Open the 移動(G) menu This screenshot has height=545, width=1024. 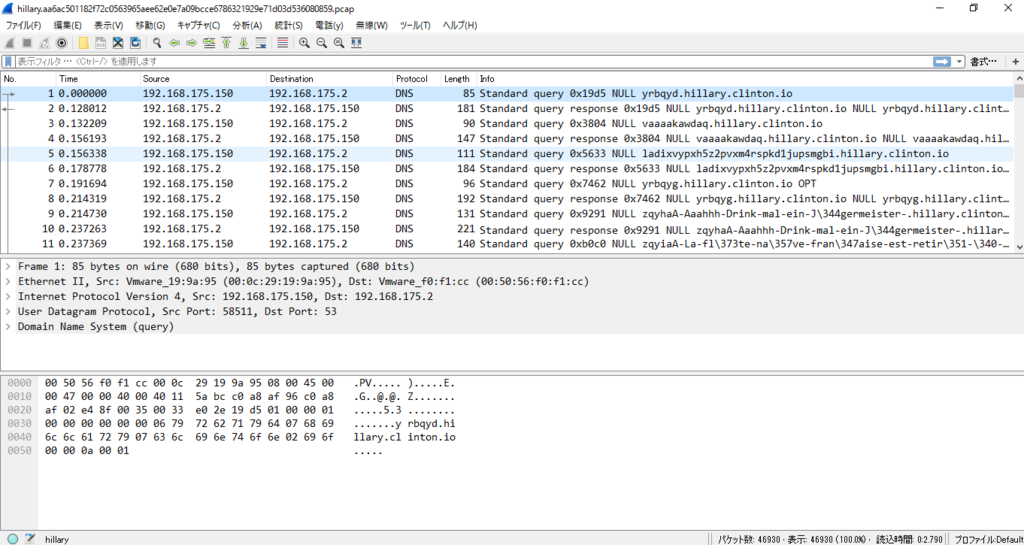(150, 25)
